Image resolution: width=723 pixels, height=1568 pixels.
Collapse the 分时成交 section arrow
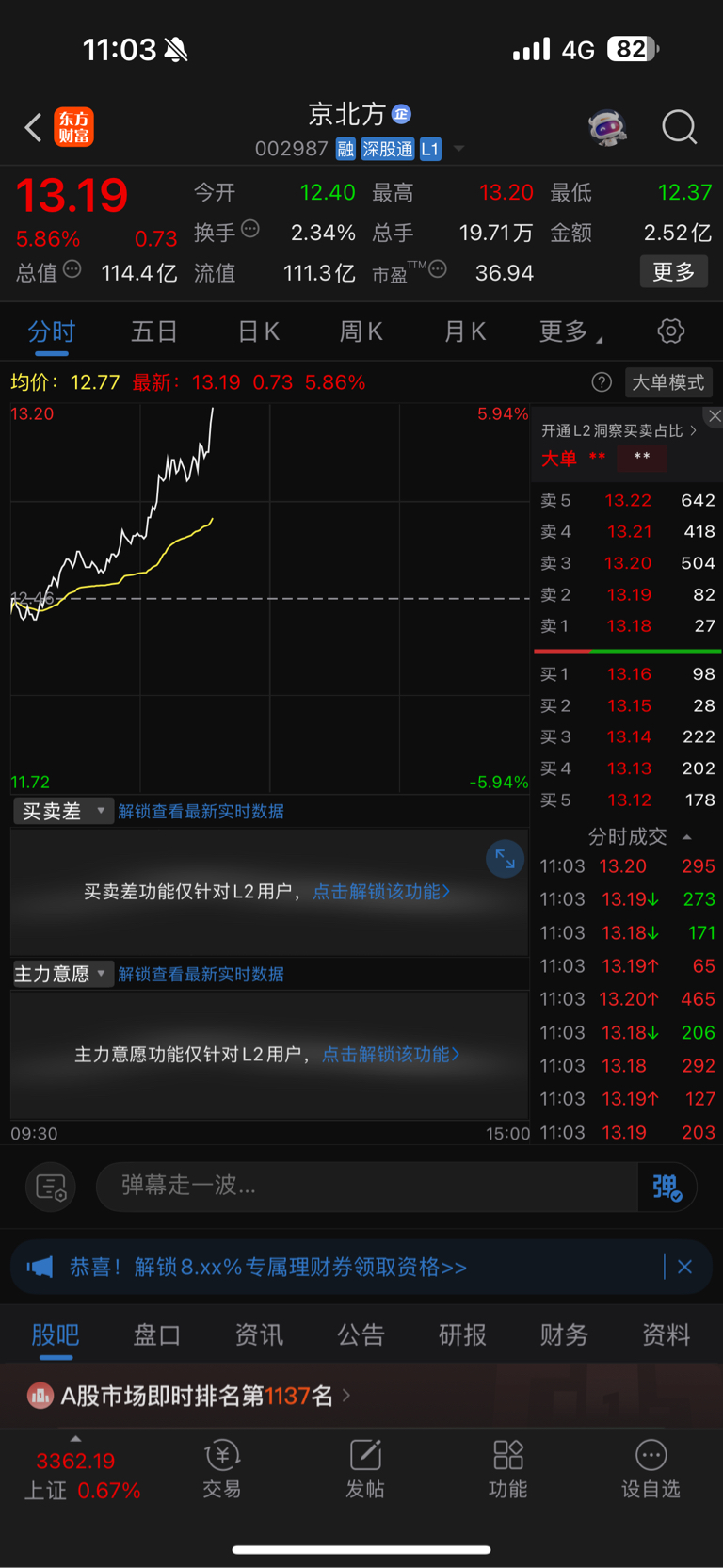(687, 836)
